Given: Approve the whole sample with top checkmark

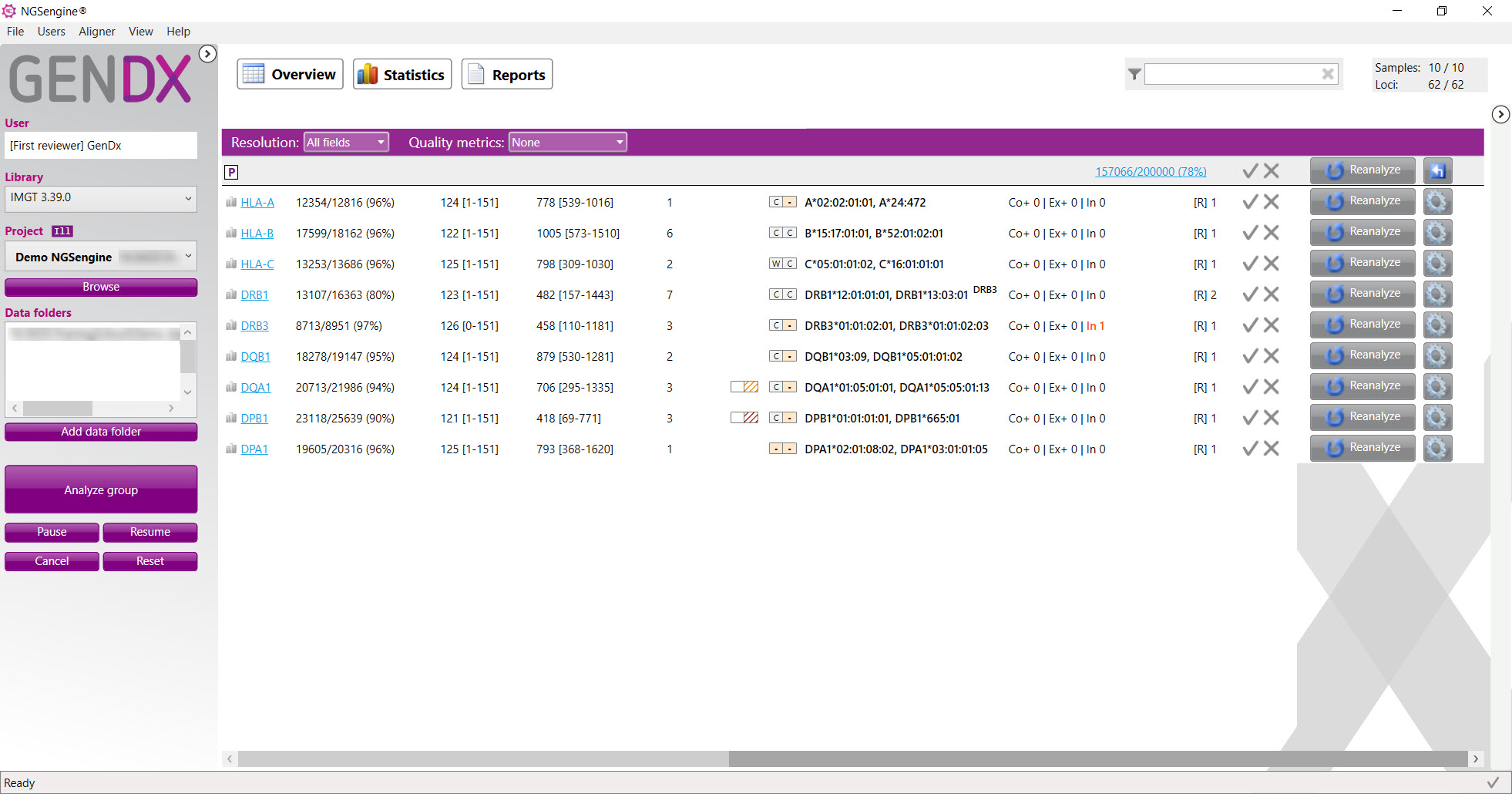Looking at the screenshot, I should (1250, 171).
